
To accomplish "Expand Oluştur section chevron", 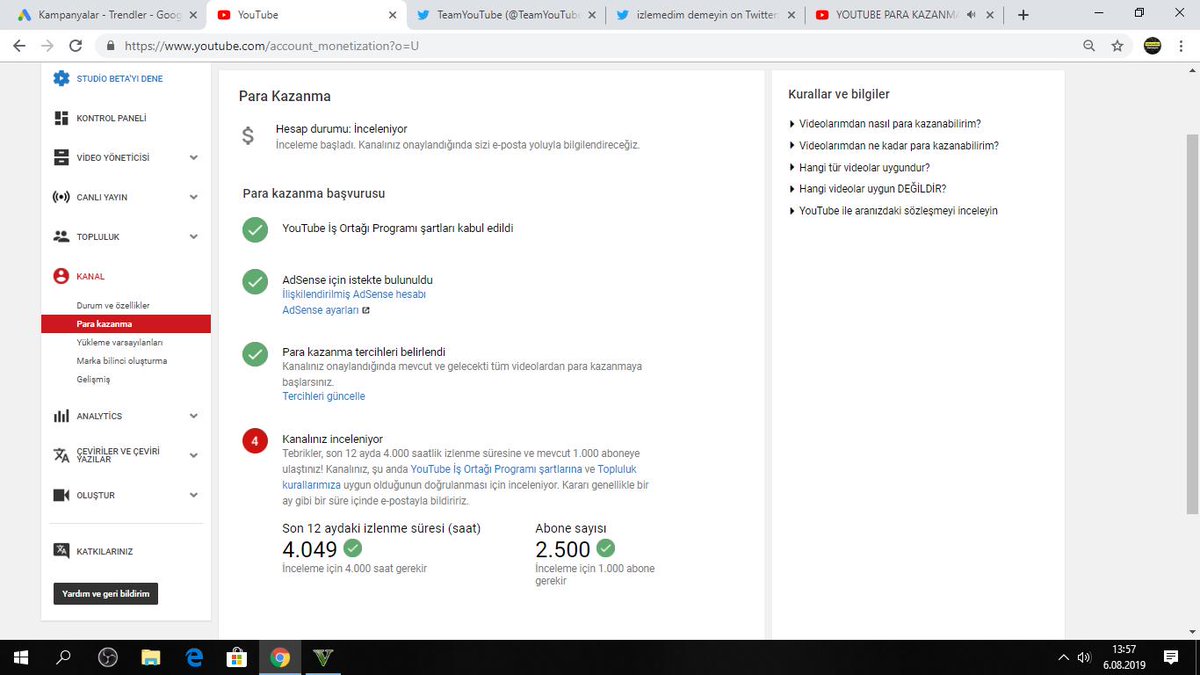I will coord(193,495).
